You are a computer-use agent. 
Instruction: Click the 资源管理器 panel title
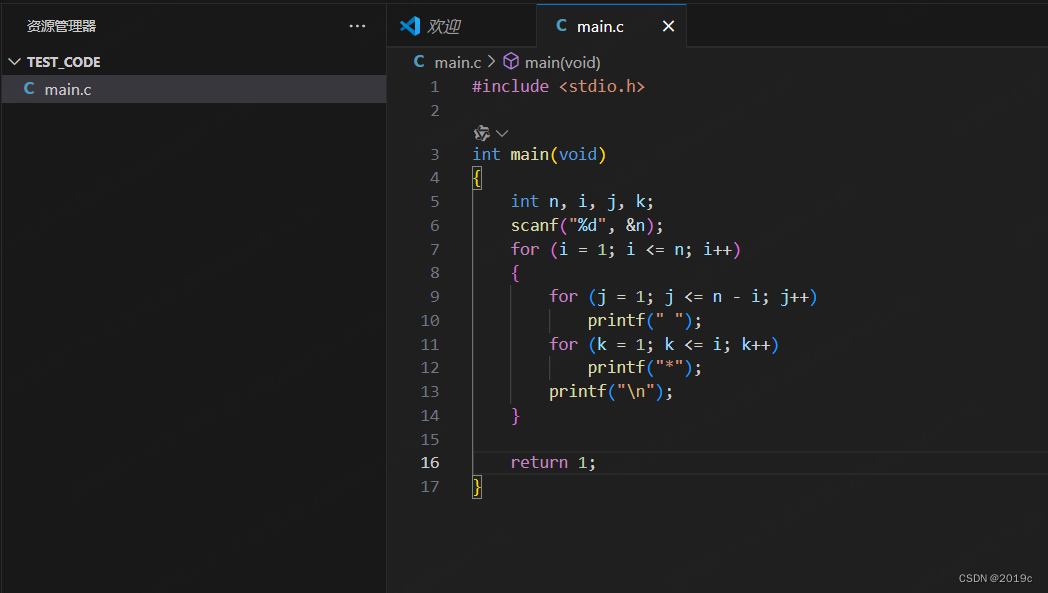click(60, 26)
